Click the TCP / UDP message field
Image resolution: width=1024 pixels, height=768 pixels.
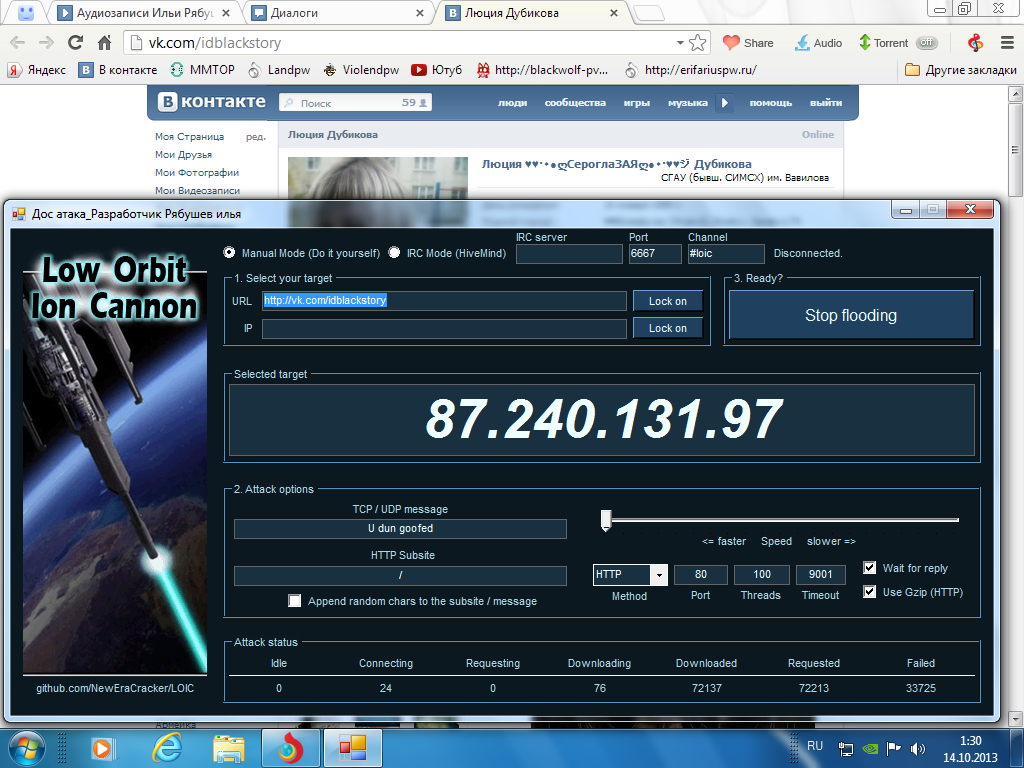400,528
